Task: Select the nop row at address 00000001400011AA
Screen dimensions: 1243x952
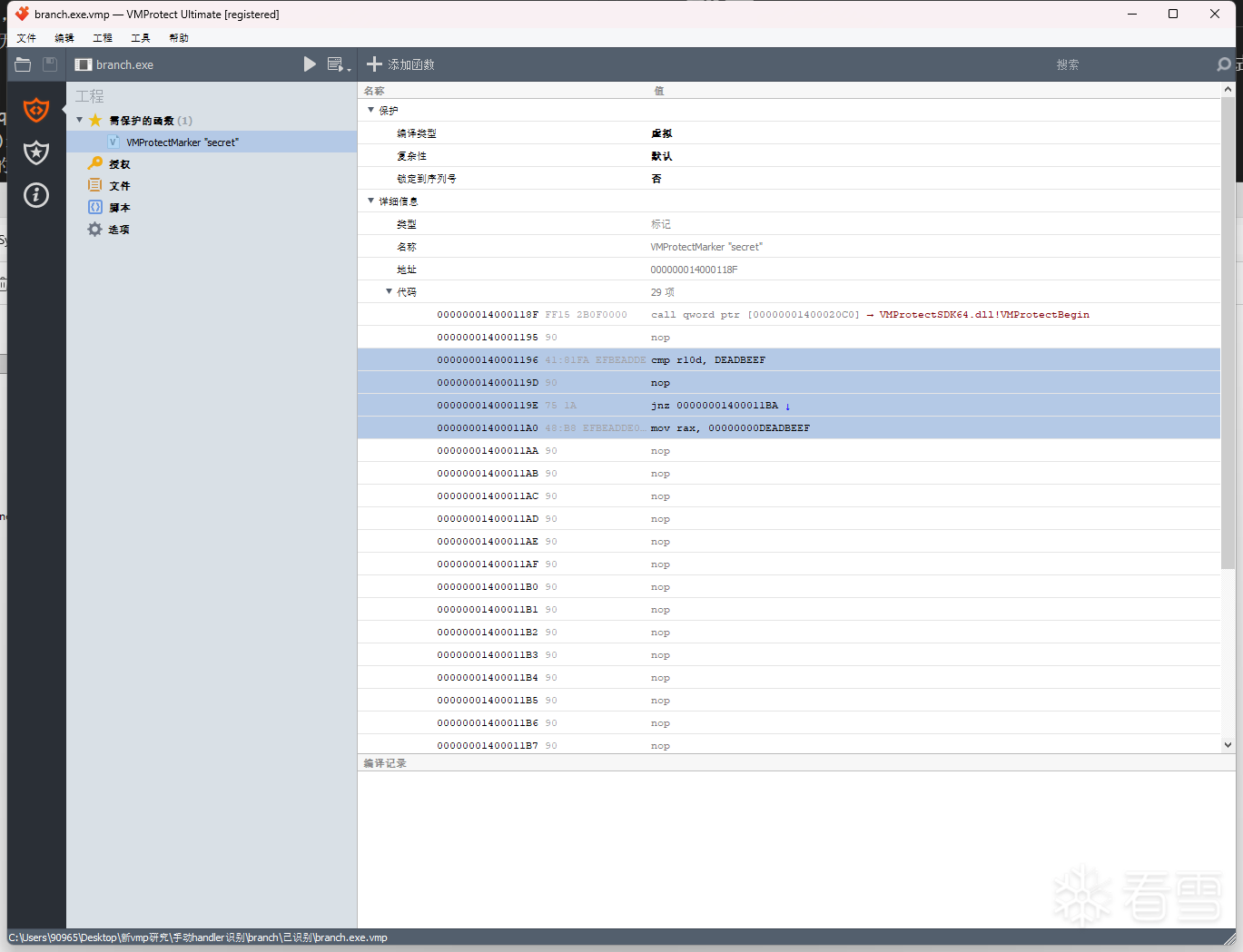Action: tap(789, 450)
